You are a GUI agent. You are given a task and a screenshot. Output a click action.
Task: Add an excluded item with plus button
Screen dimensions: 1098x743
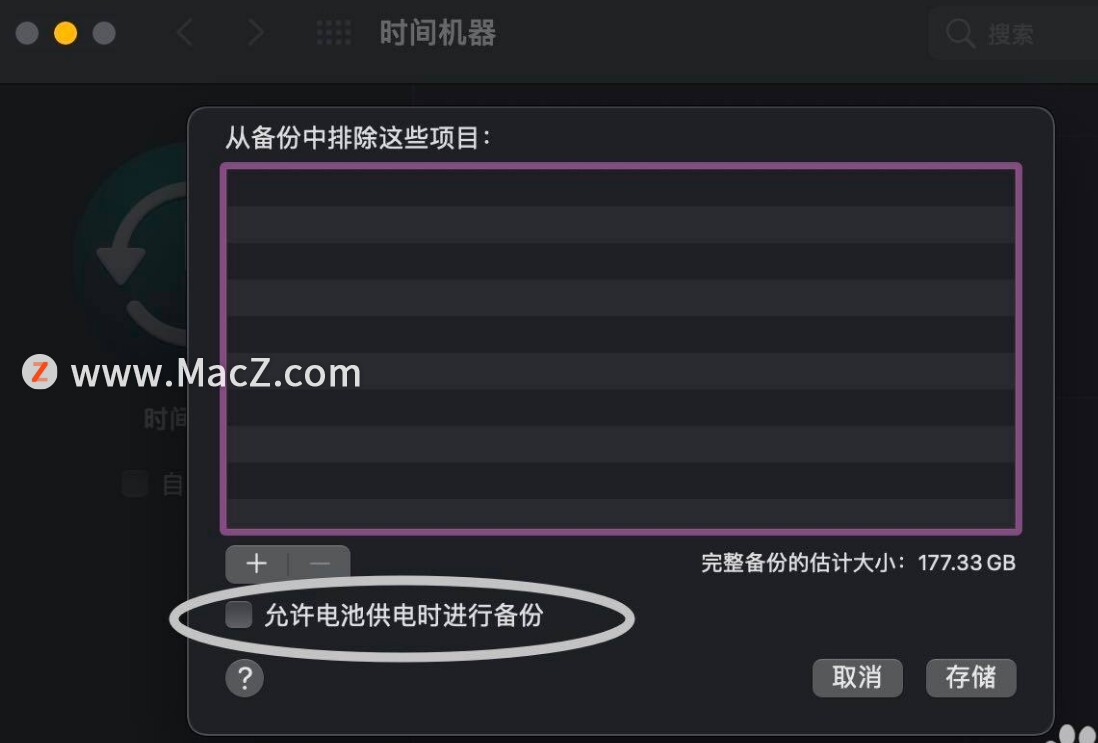tap(256, 564)
